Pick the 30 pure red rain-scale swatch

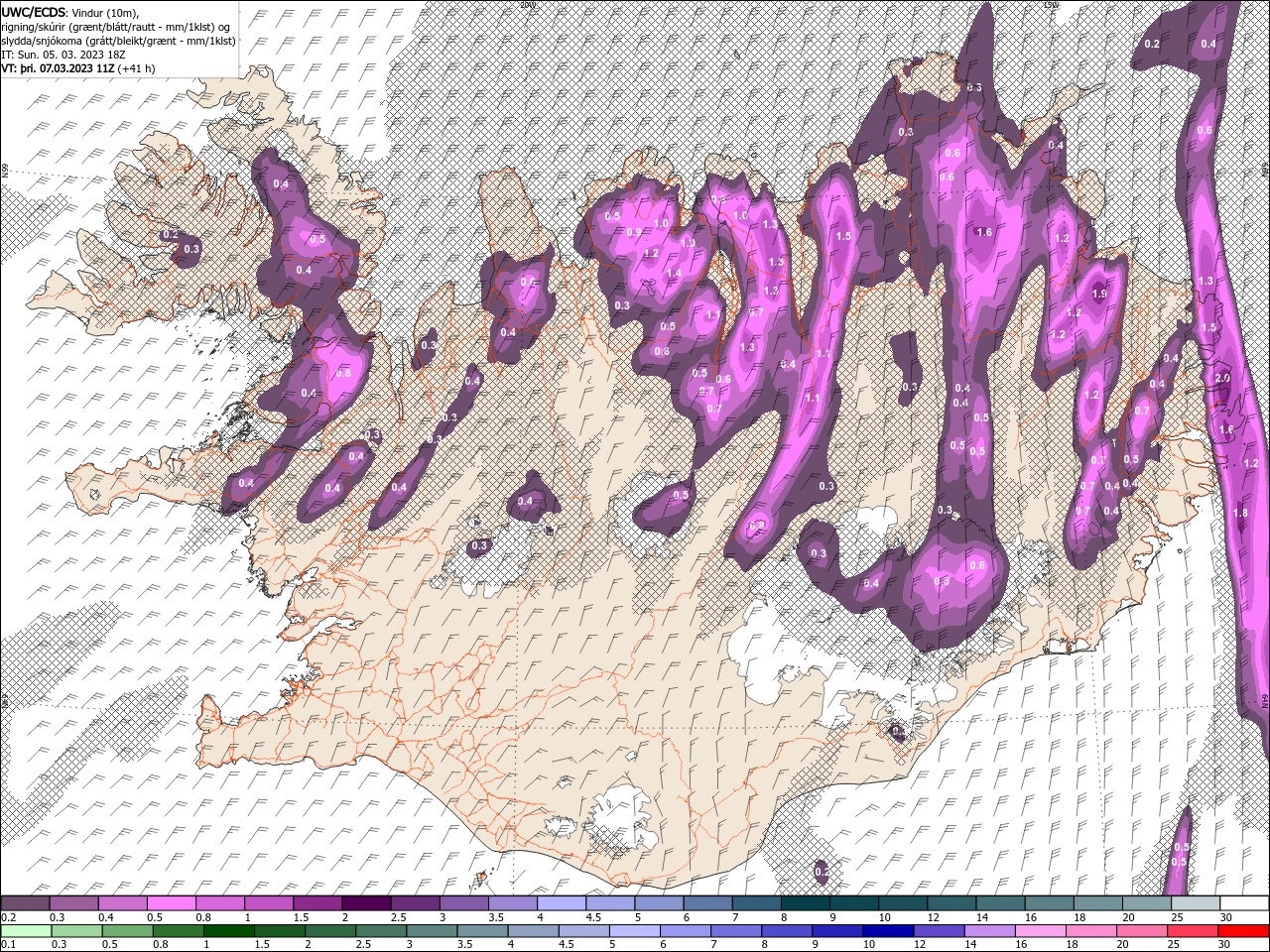click(x=1242, y=931)
